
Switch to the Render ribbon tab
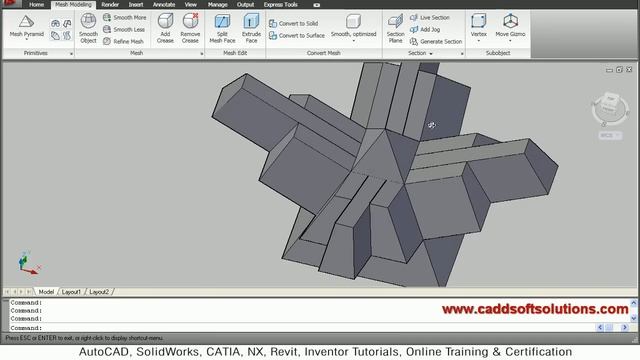(x=110, y=4)
